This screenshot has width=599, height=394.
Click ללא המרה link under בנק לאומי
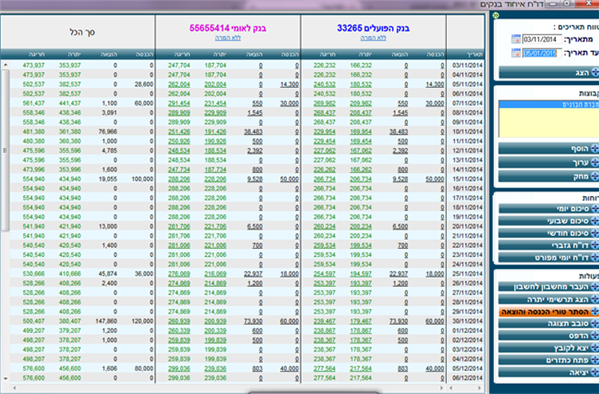coord(228,38)
